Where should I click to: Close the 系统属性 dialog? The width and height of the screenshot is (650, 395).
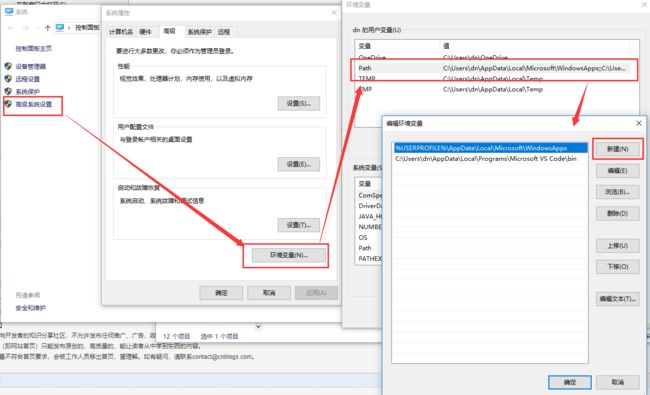(334, 13)
